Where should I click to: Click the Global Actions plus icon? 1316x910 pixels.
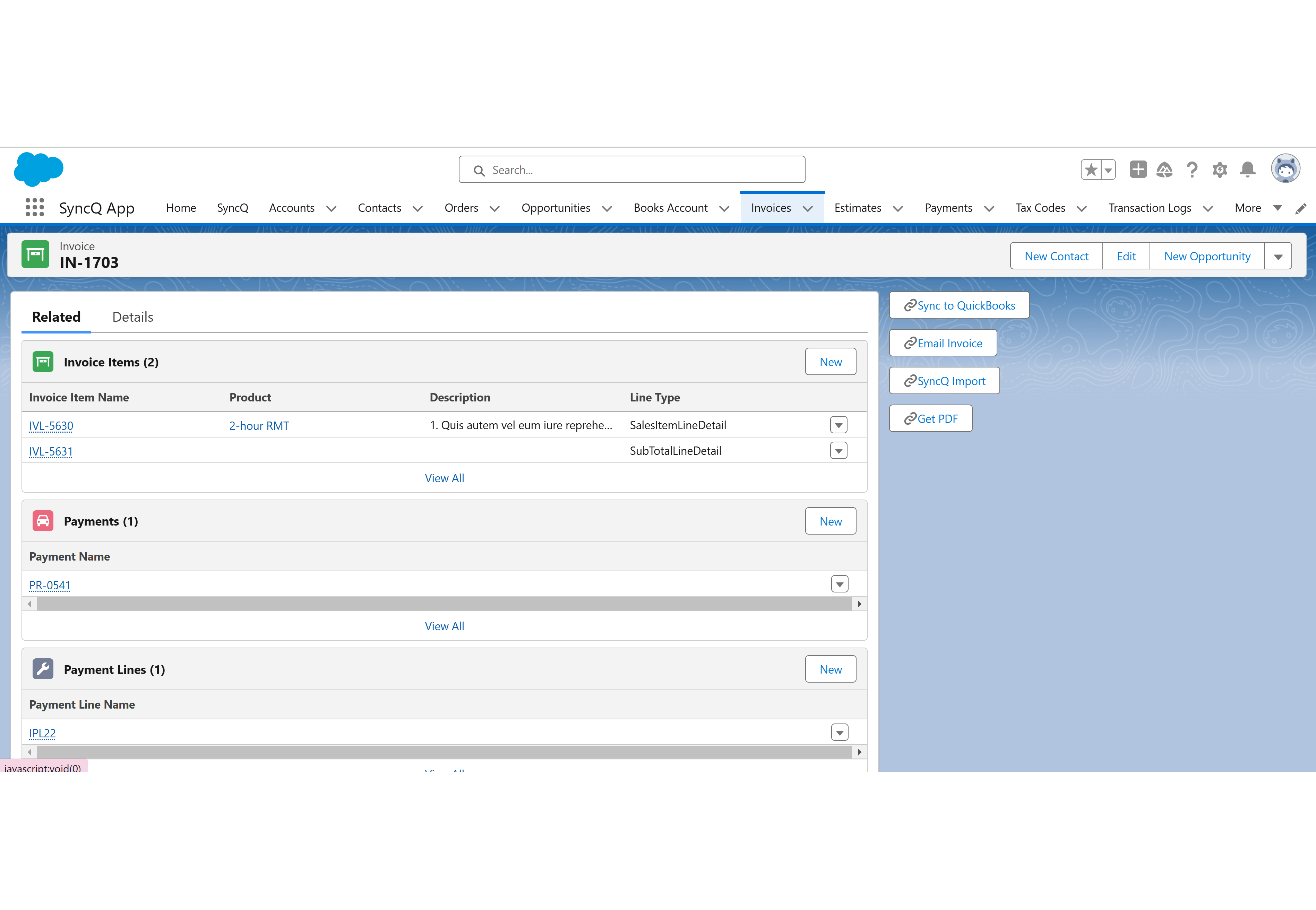(x=1138, y=169)
